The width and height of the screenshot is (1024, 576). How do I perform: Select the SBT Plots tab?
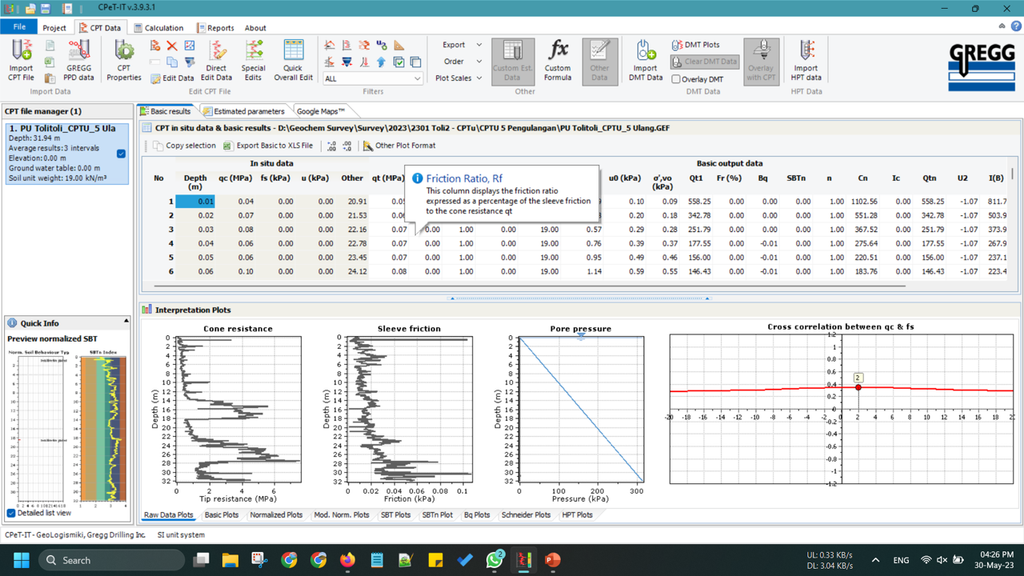click(396, 515)
